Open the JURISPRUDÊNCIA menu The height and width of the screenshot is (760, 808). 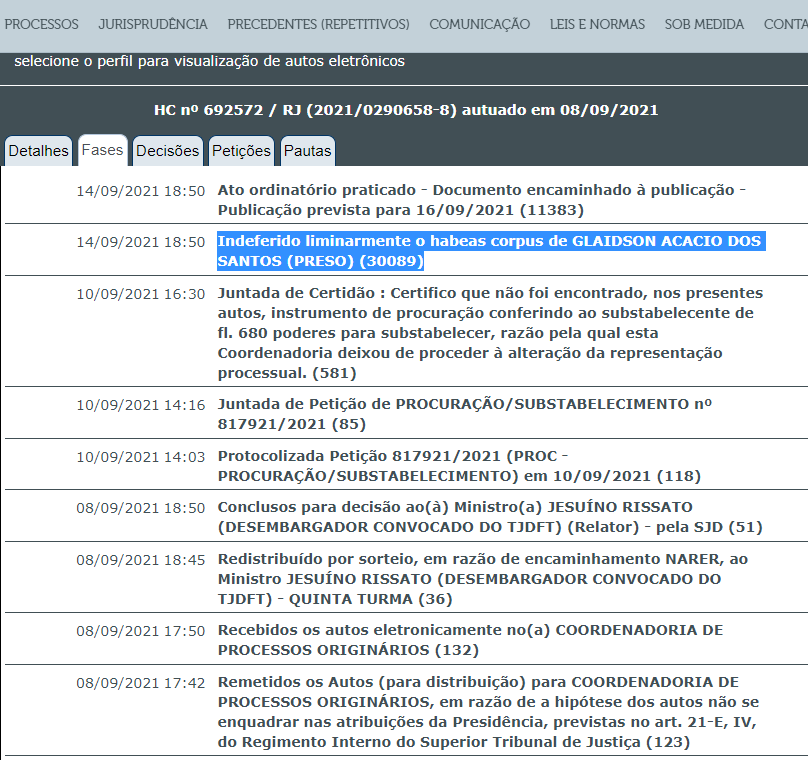tap(153, 24)
